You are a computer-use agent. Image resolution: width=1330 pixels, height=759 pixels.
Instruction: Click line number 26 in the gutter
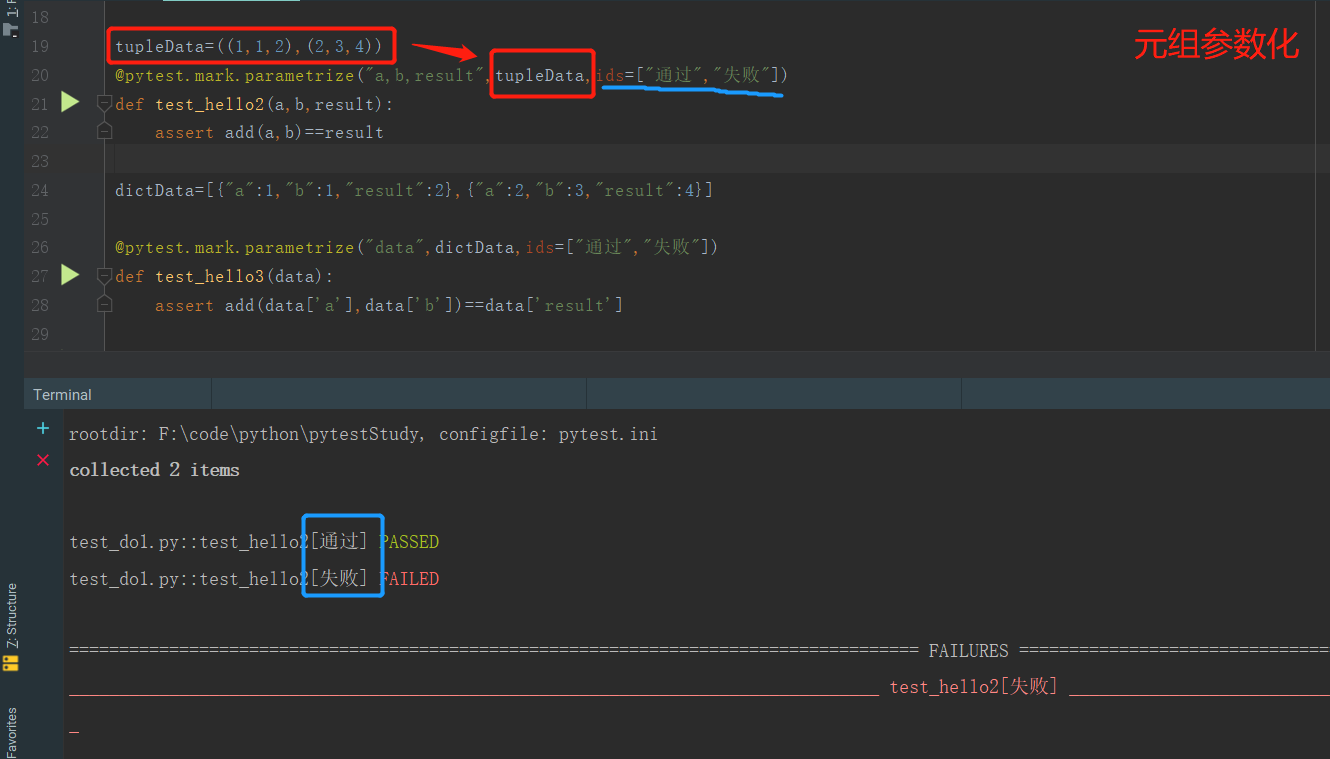[39, 247]
